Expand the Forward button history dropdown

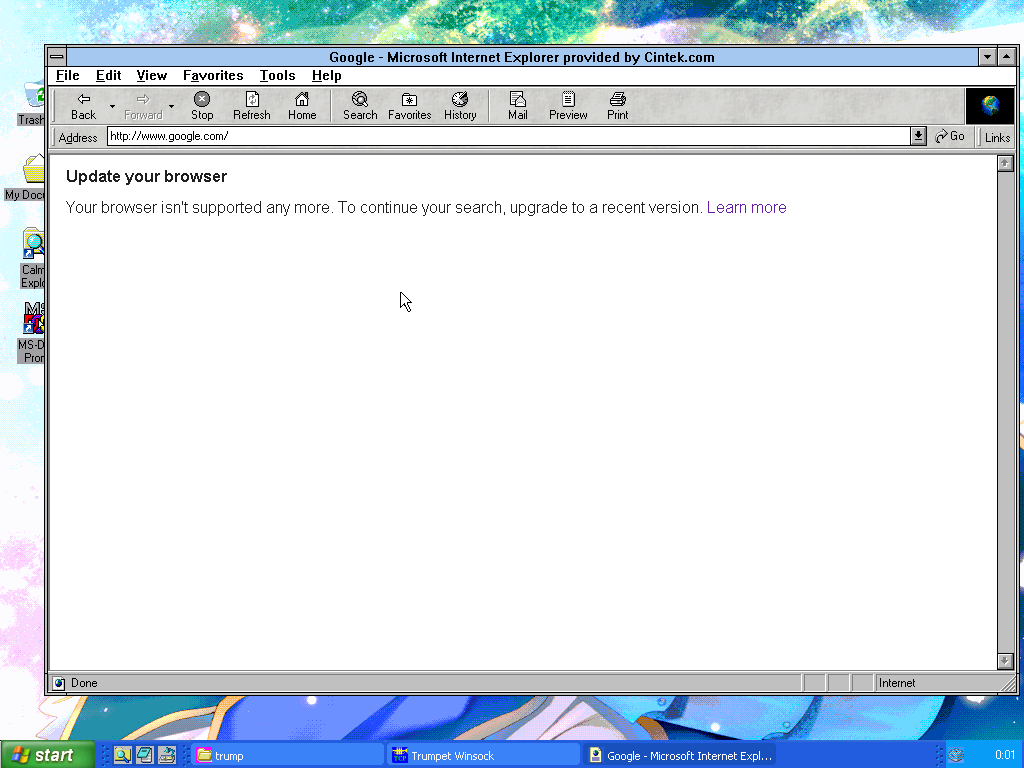(171, 106)
